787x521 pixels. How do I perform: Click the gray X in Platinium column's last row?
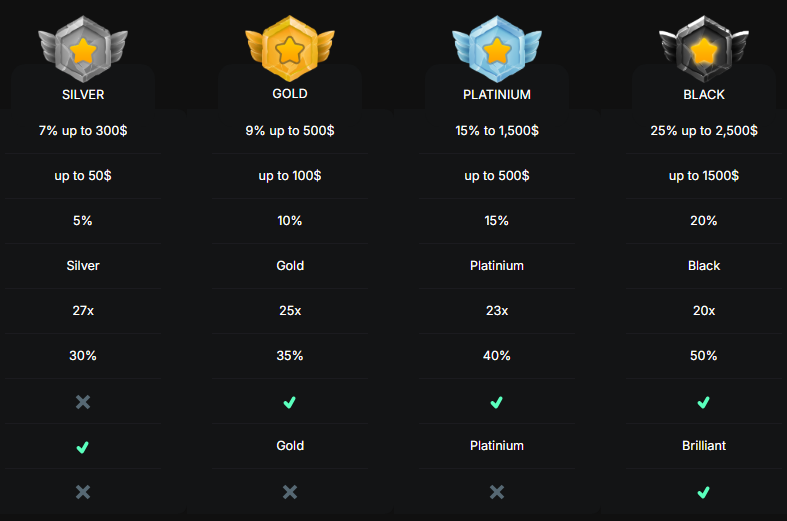point(497,492)
